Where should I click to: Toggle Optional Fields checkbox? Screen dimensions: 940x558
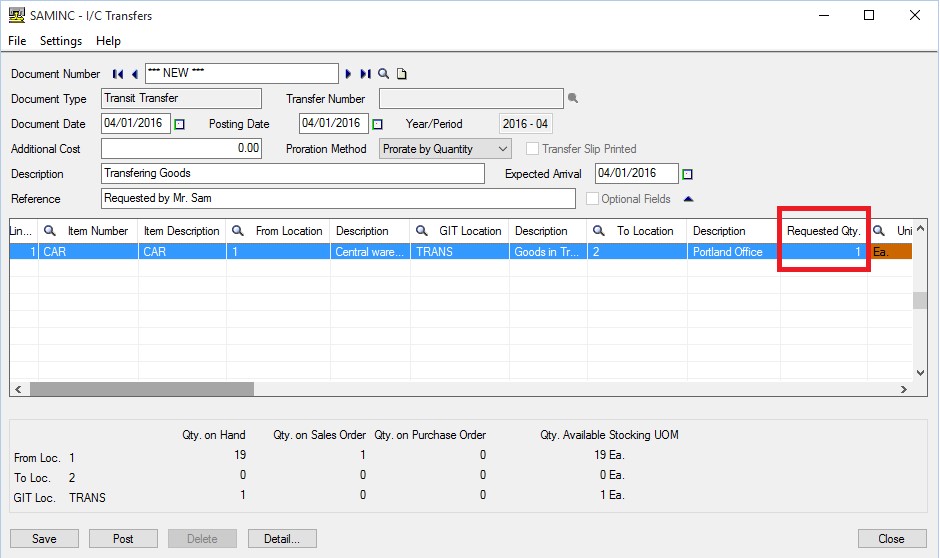coord(592,198)
